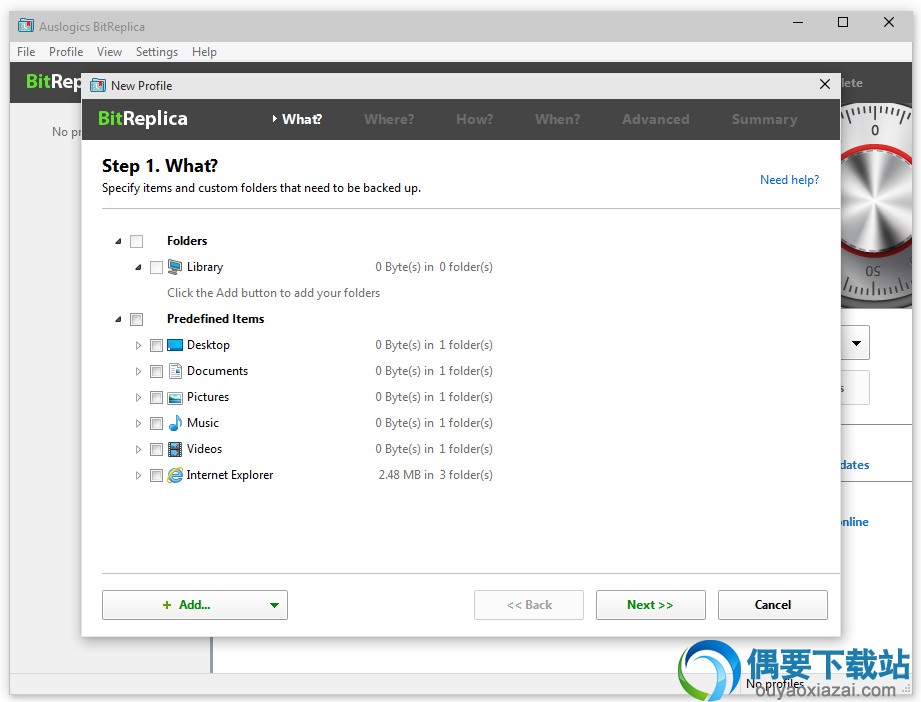Screen dimensions: 921x702
Task: Open the Add button dropdown arrow
Action: pyautogui.click(x=274, y=605)
